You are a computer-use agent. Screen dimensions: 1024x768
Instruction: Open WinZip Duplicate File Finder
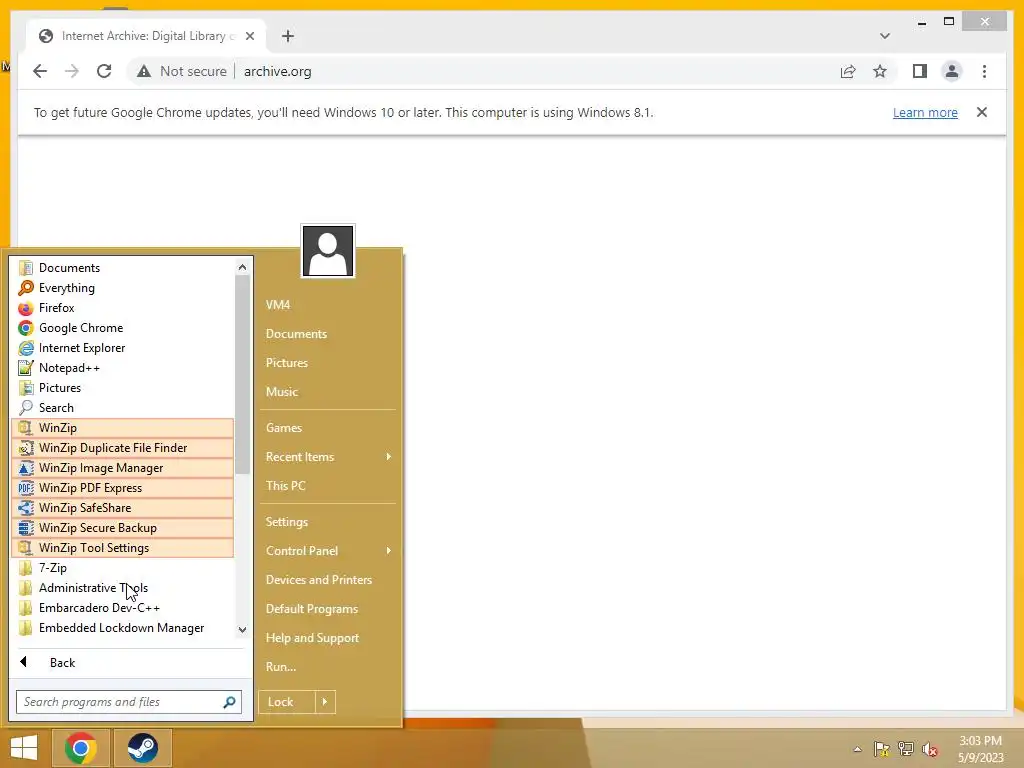click(123, 448)
